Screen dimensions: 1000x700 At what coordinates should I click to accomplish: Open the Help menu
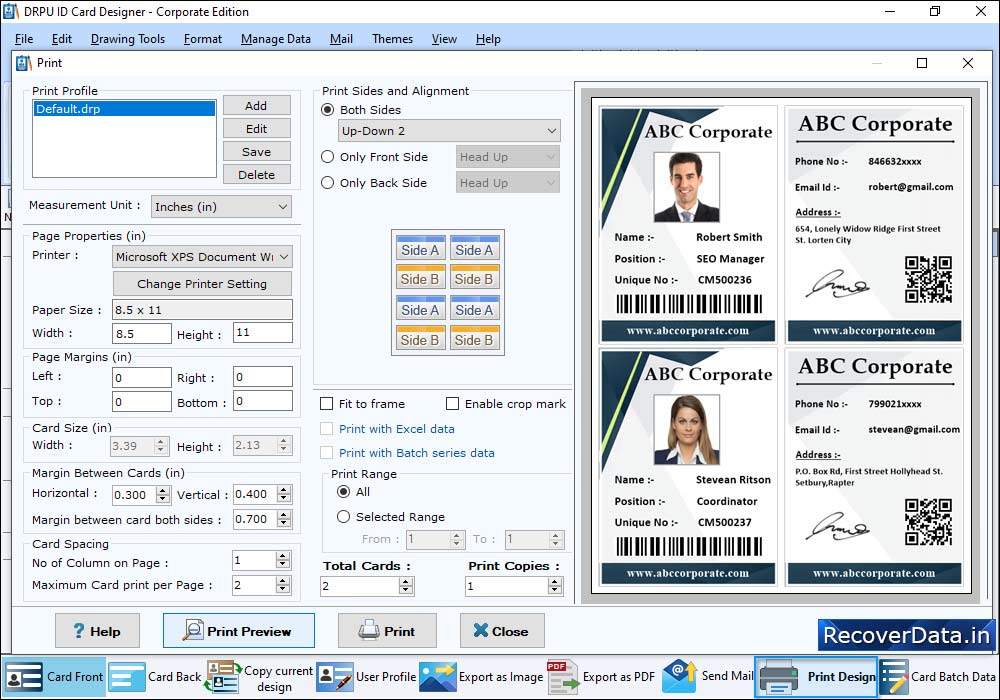click(x=488, y=39)
